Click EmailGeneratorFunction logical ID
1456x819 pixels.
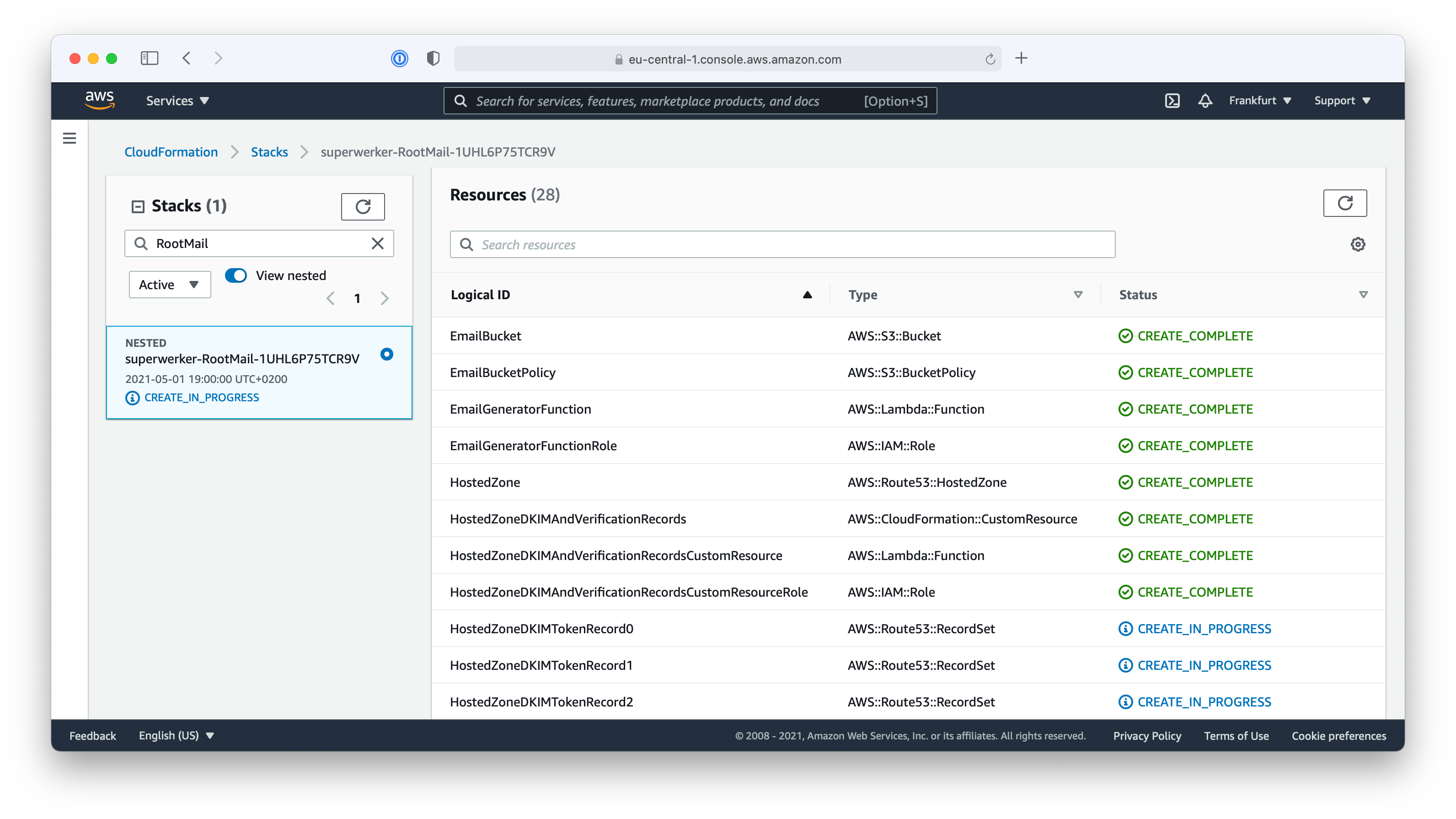click(520, 409)
